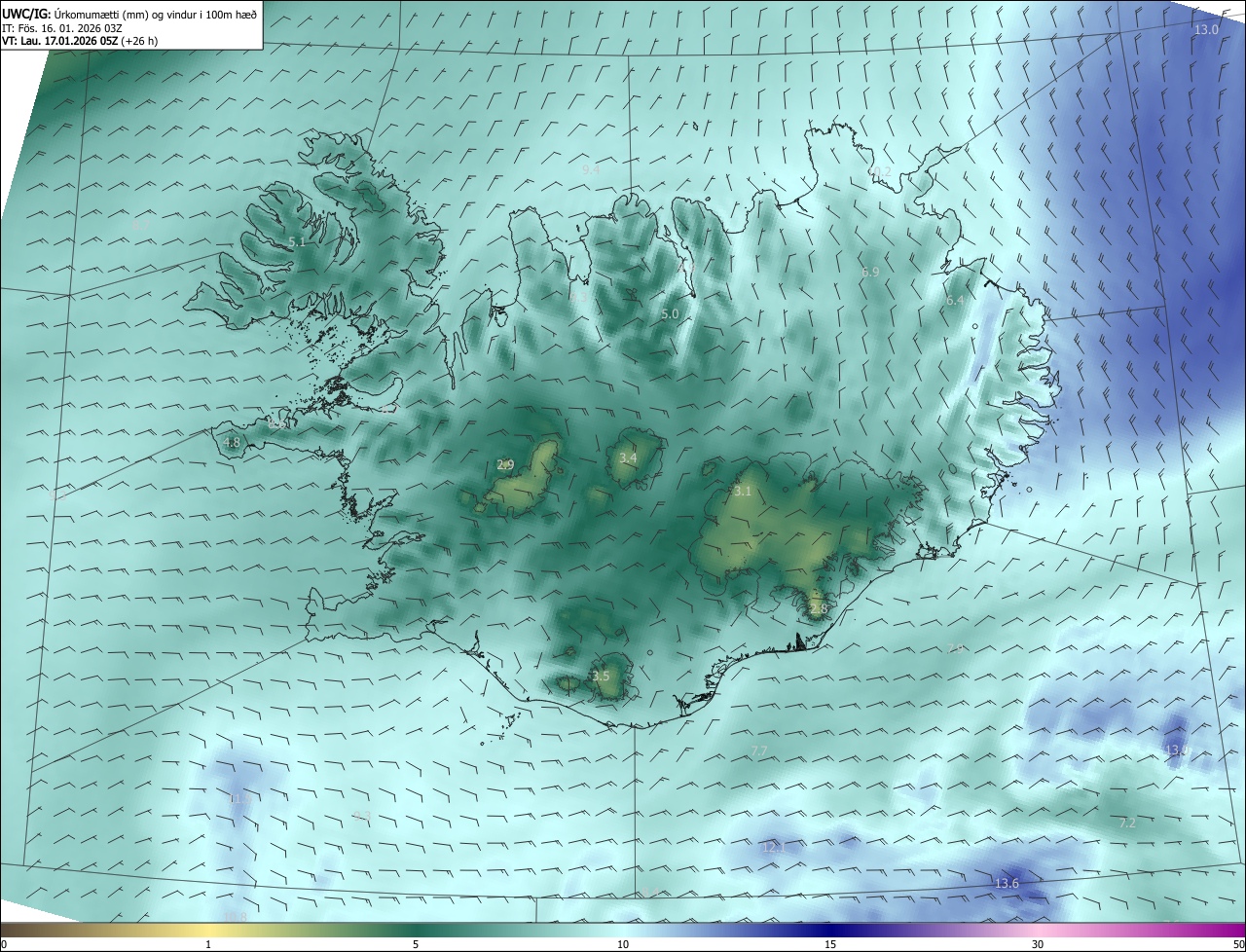Click the 3.5 value on the southern glacier

[x=601, y=676]
